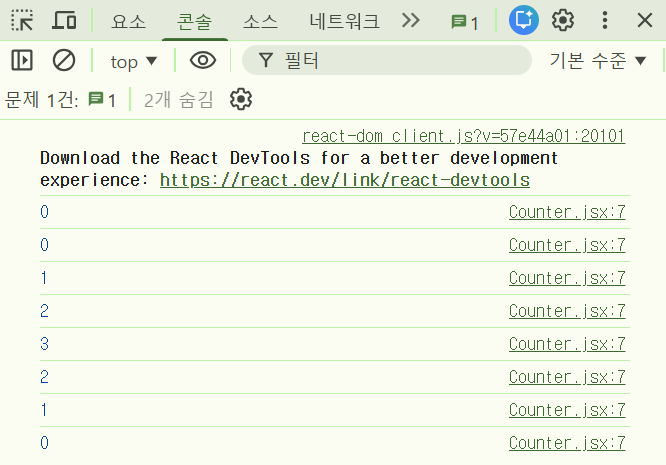Open the AI assistance panel icon
The height and width of the screenshot is (465, 666).
(x=524, y=20)
